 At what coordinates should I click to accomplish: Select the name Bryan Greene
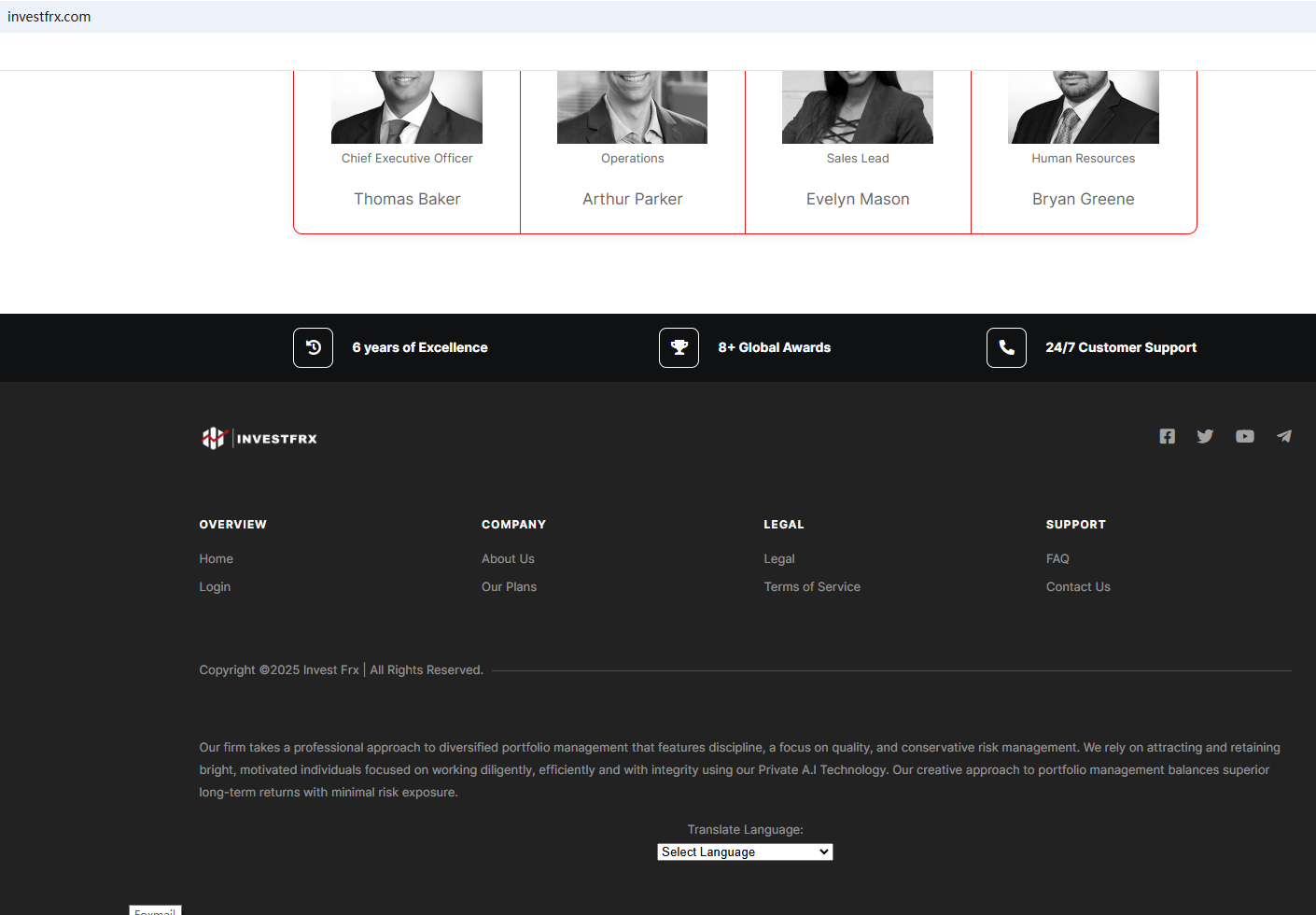click(1084, 199)
